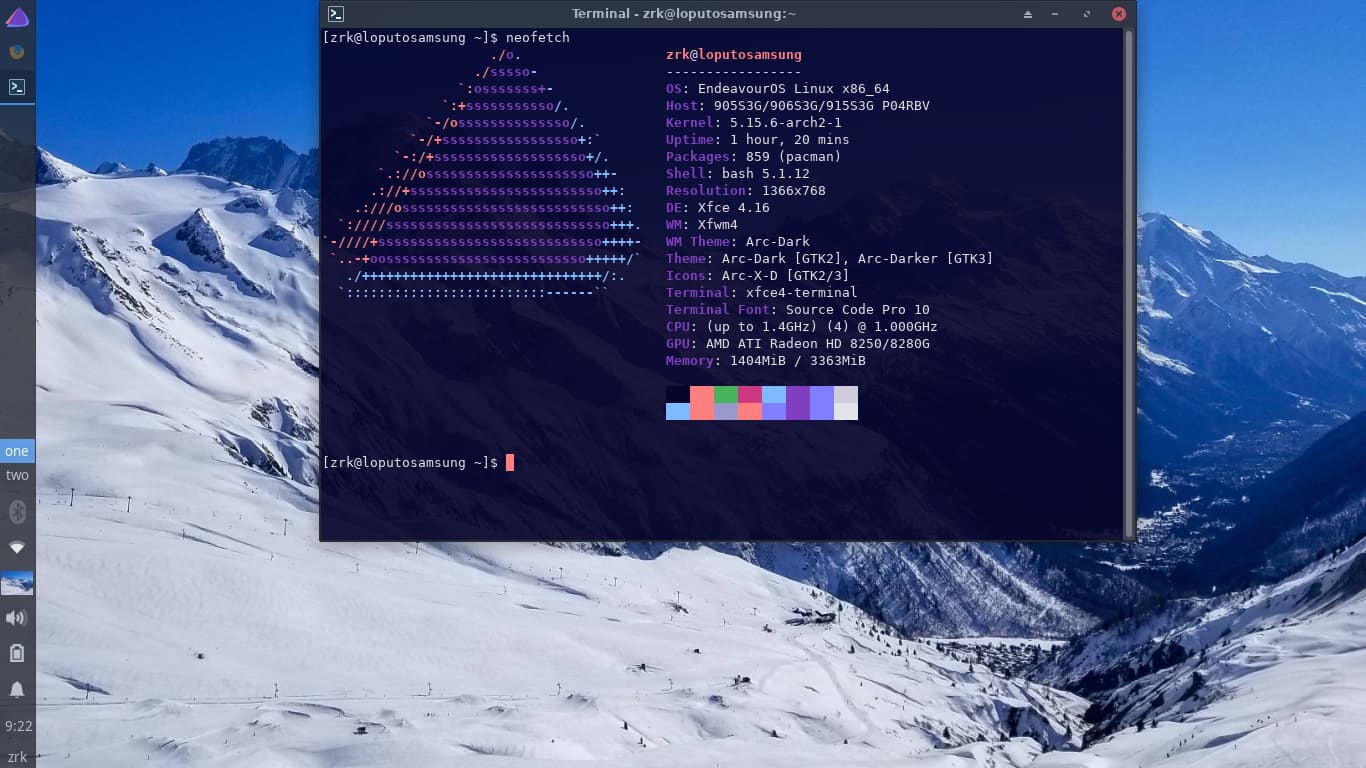
Task: Open window menu icon in Terminal titlebar
Action: (337, 14)
